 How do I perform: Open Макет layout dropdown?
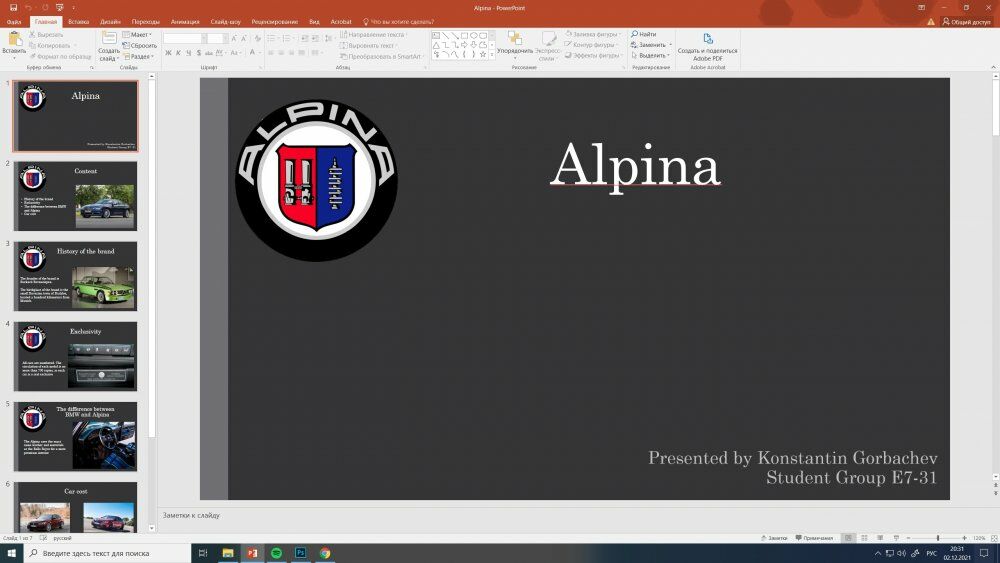coord(138,34)
